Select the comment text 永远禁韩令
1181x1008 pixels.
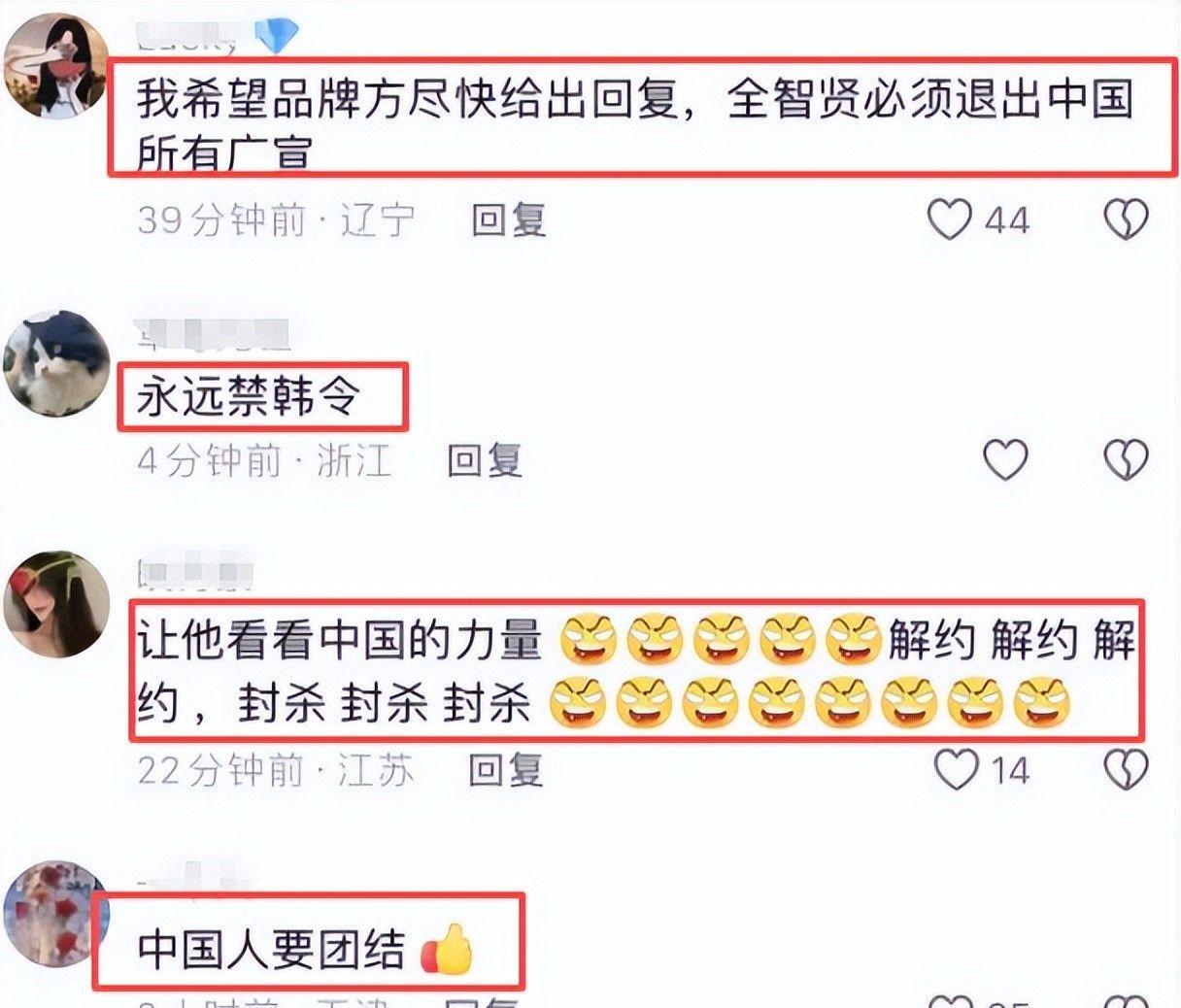point(249,396)
